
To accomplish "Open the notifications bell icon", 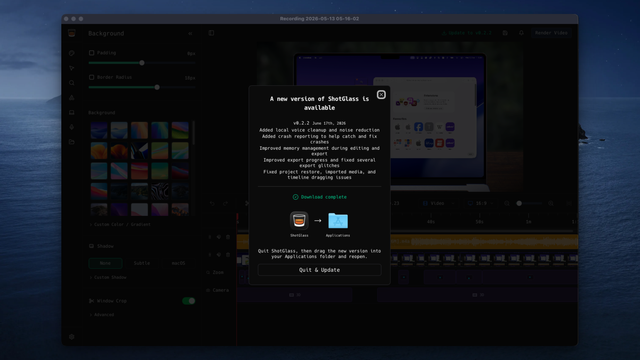I will pyautogui.click(x=521, y=33).
